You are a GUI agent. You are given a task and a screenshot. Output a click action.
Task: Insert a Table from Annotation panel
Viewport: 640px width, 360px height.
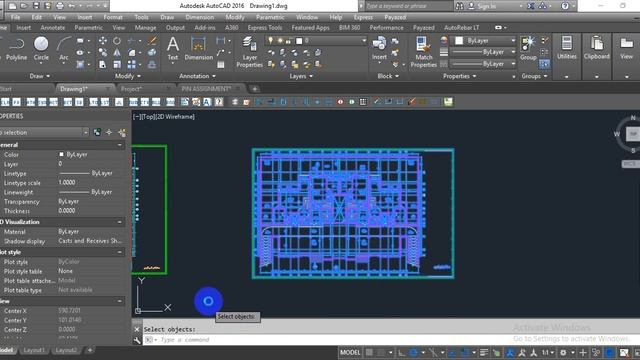pos(221,64)
